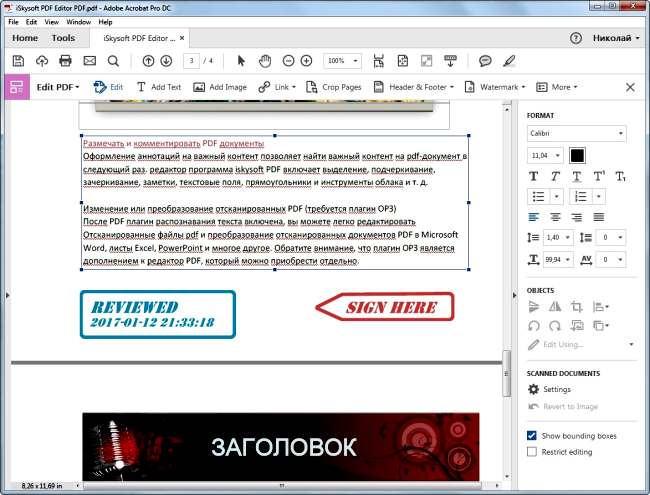This screenshot has width=650, height=495.
Task: Open the search magnifier tool
Action: [x=113, y=61]
